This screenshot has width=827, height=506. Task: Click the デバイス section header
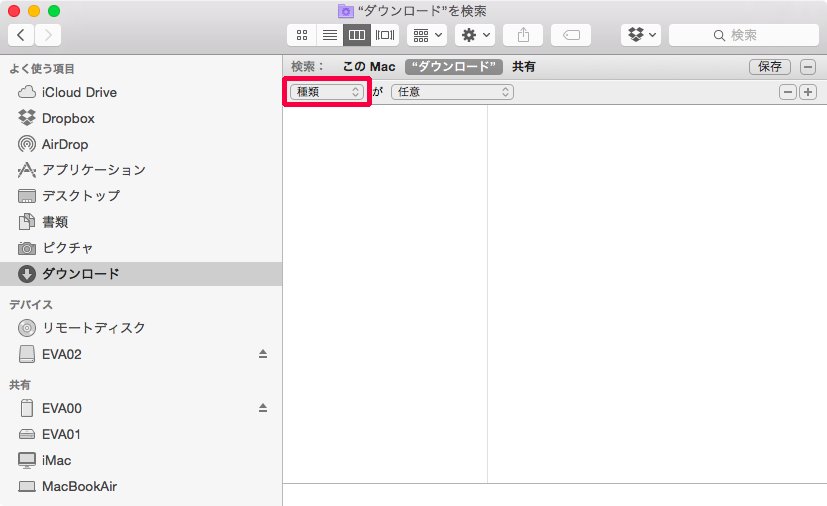pyautogui.click(x=31, y=304)
